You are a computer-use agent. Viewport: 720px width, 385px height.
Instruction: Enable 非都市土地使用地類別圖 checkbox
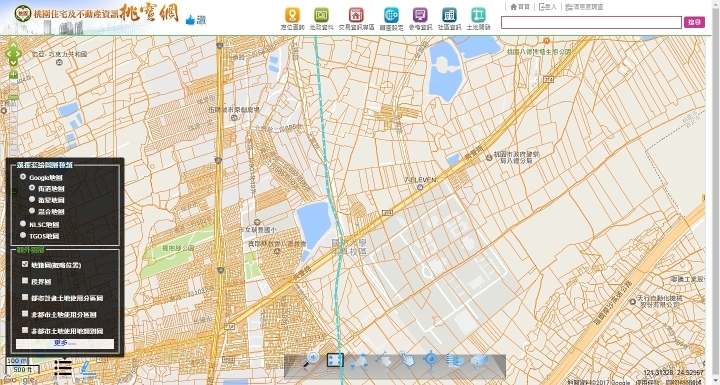coord(25,330)
